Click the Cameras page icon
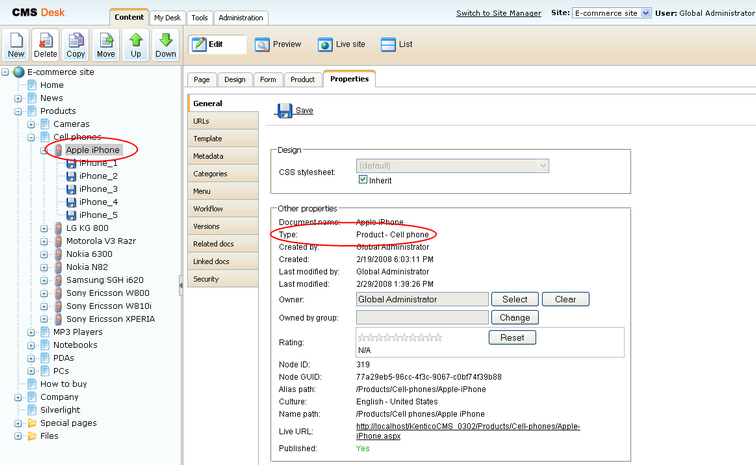756x465 pixels. tap(45, 124)
